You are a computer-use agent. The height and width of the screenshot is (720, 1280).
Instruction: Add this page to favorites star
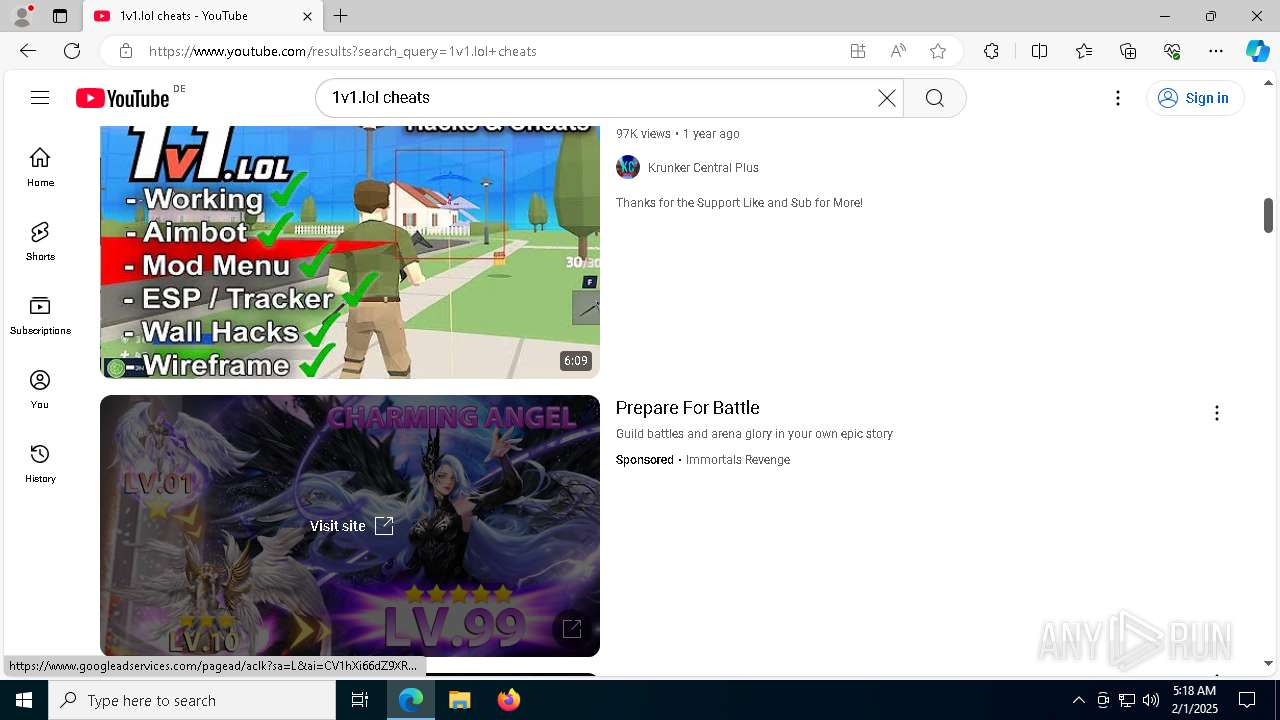click(x=938, y=51)
